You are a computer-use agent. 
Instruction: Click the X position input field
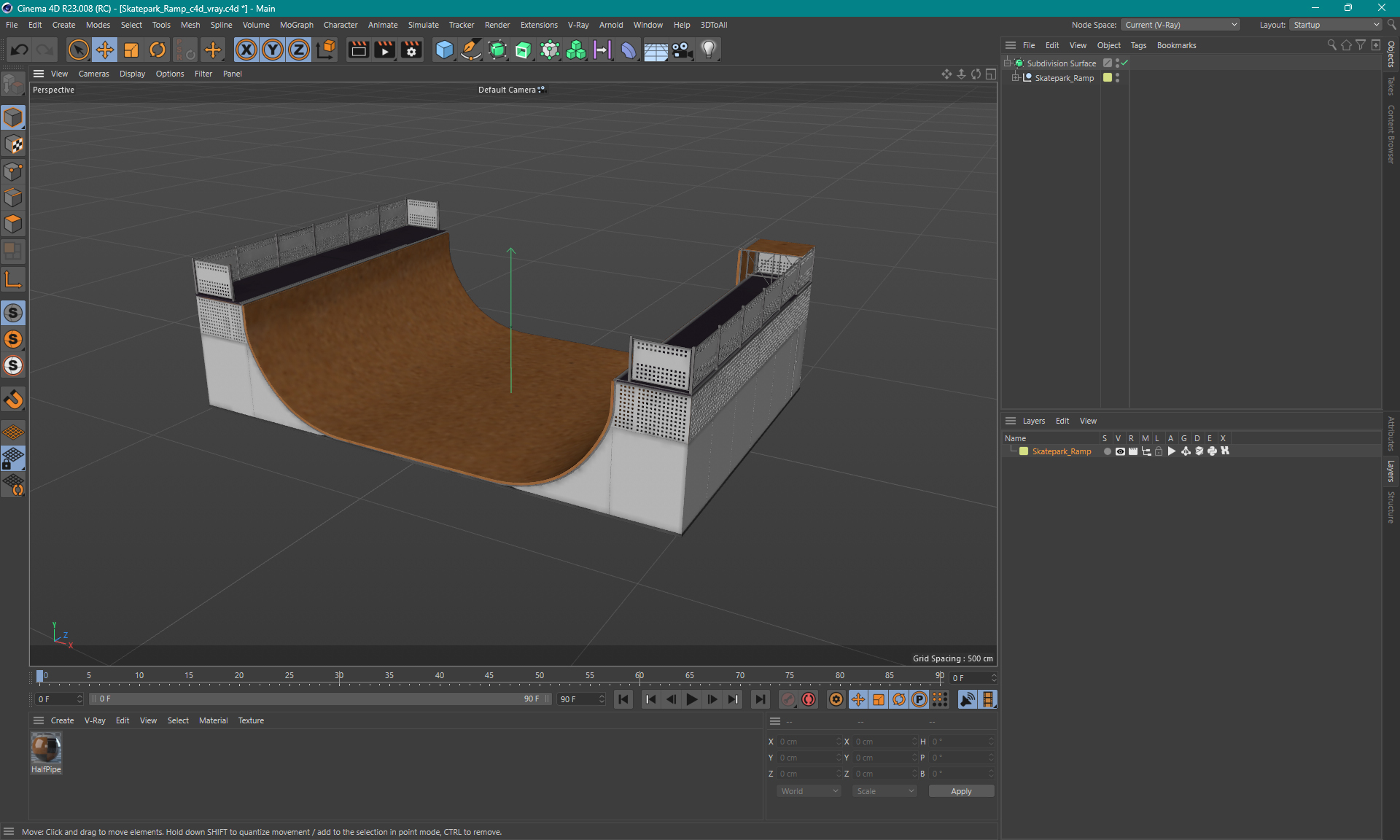808,742
